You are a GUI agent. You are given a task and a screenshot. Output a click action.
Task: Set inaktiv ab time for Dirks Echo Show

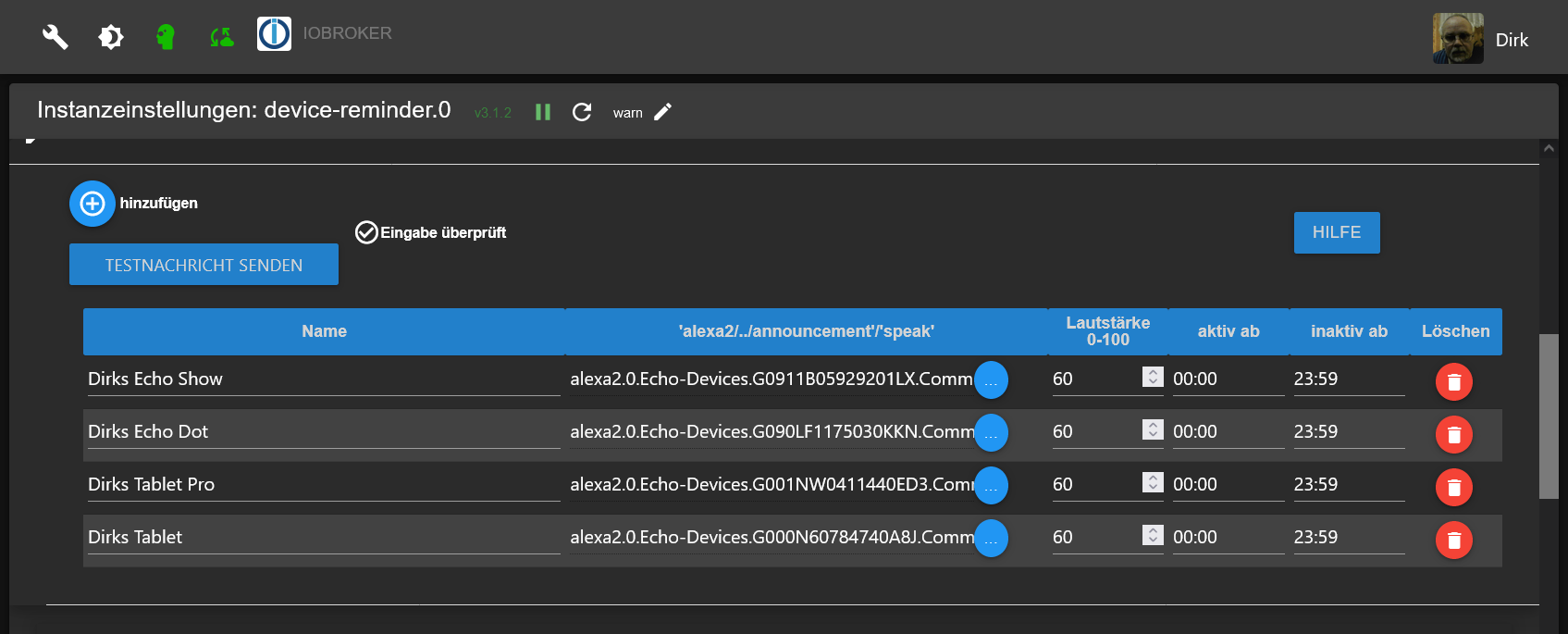(1349, 379)
